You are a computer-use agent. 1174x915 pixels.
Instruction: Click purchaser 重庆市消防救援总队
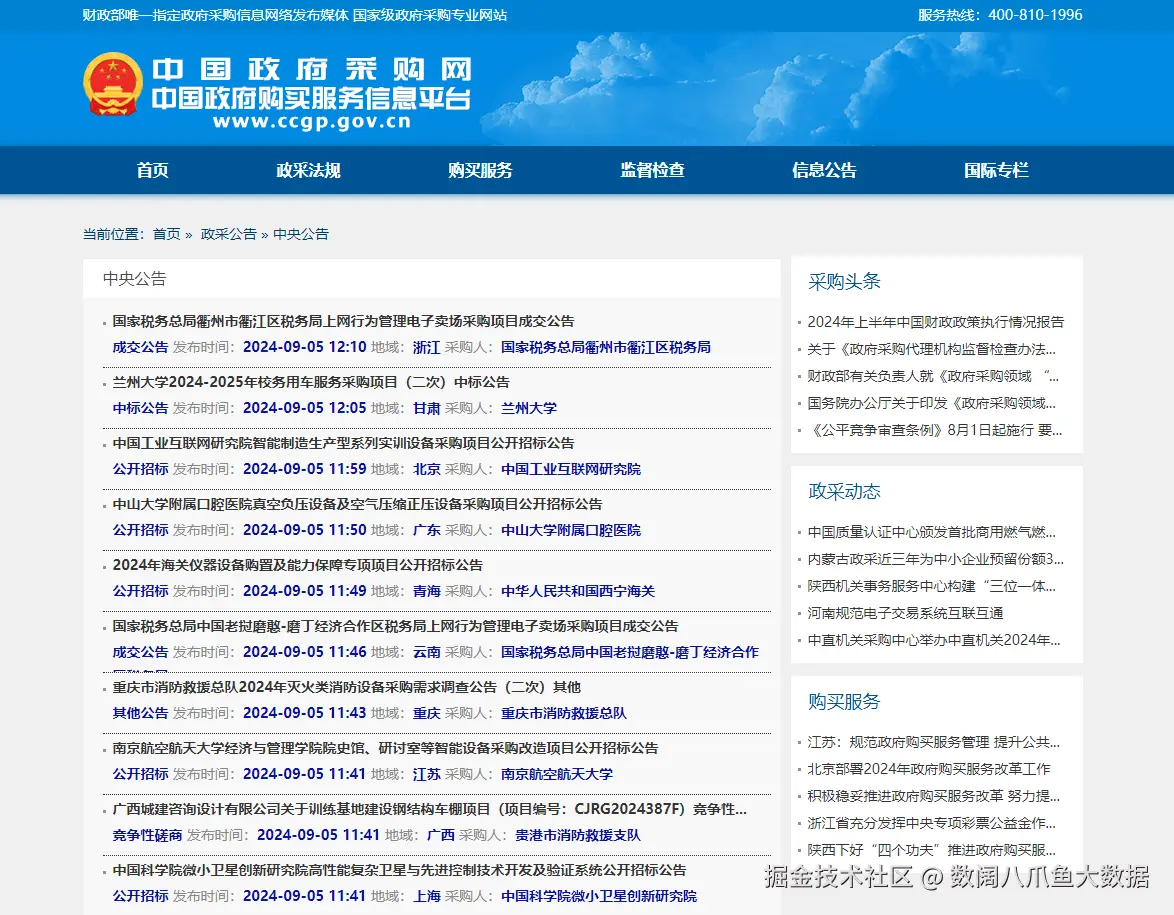coord(564,714)
